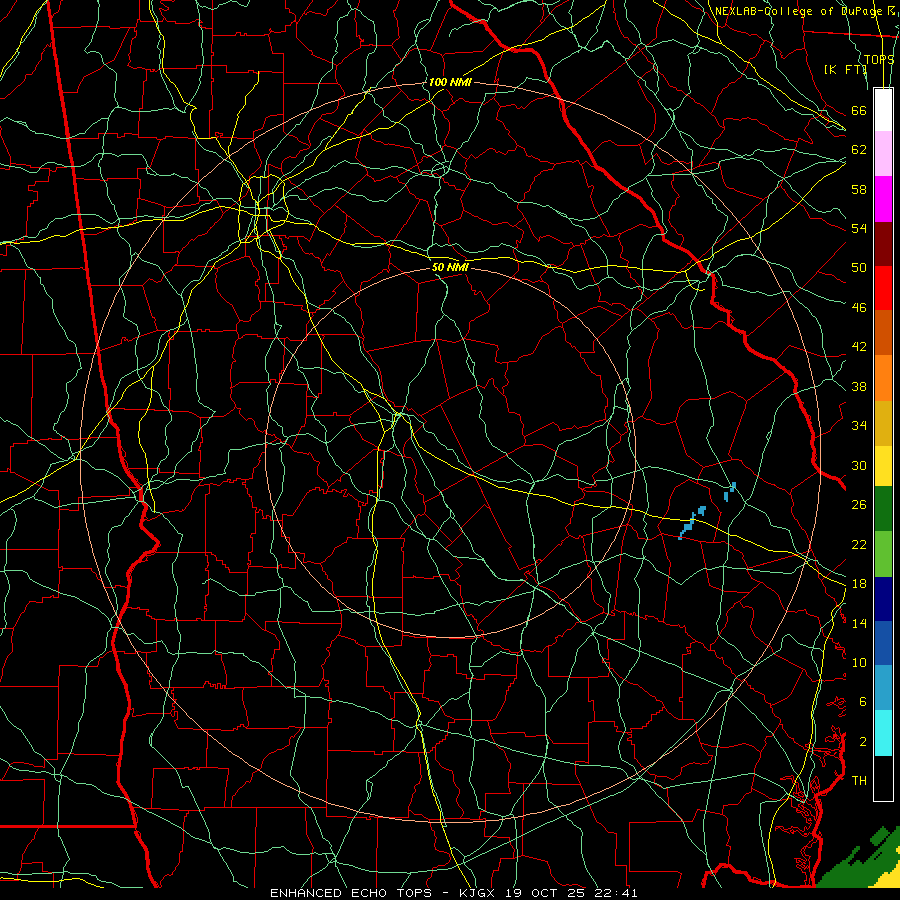Click the '50 NMI' range ring label

[450, 267]
